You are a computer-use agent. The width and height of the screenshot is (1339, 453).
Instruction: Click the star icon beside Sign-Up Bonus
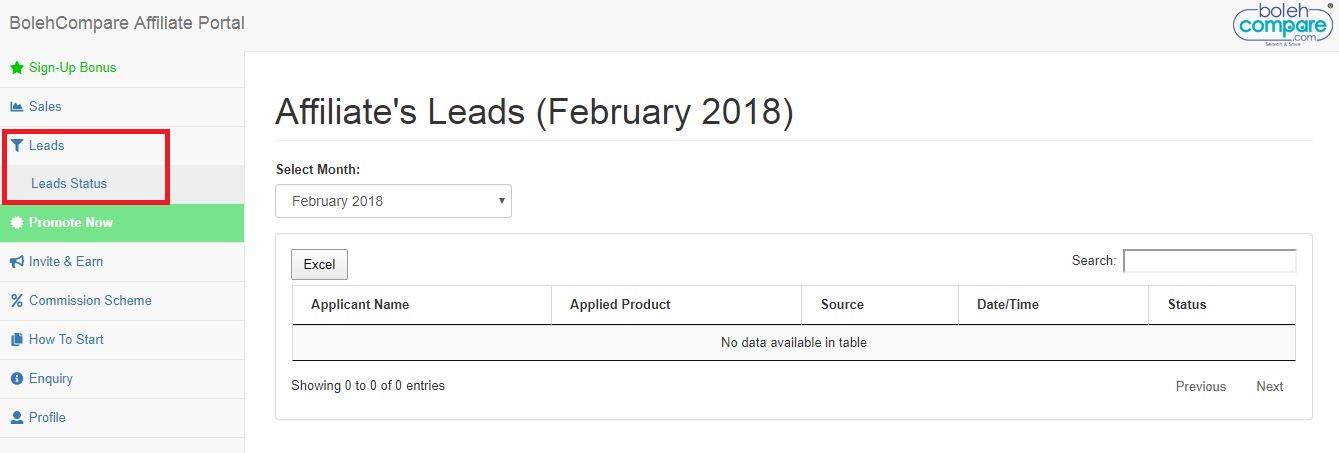(x=16, y=68)
